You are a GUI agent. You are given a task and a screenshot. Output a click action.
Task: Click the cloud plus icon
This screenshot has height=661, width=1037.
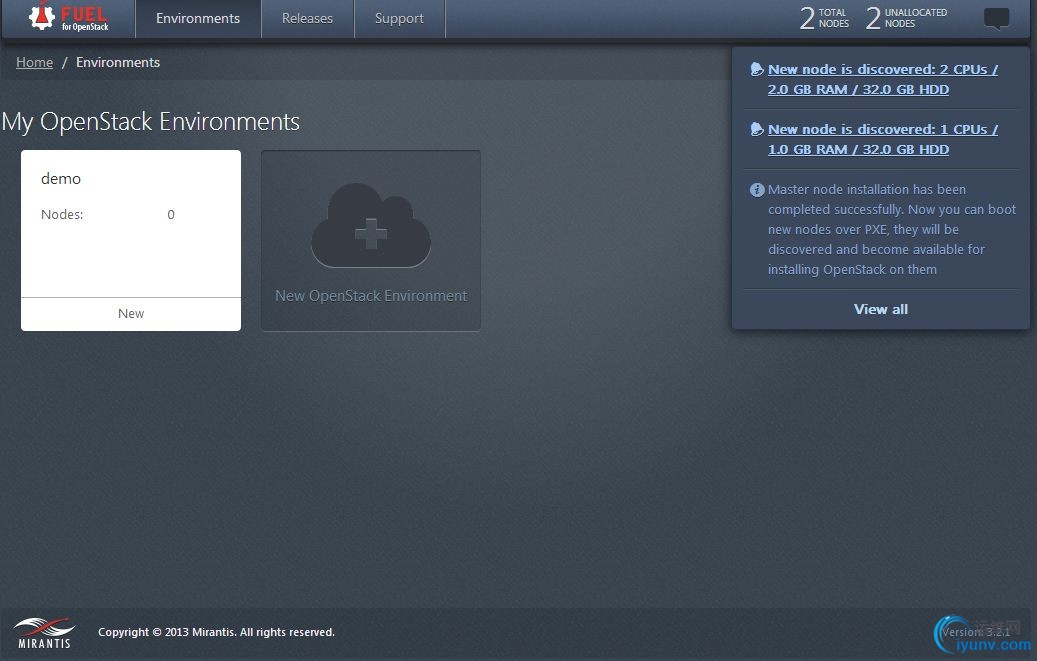click(x=371, y=226)
